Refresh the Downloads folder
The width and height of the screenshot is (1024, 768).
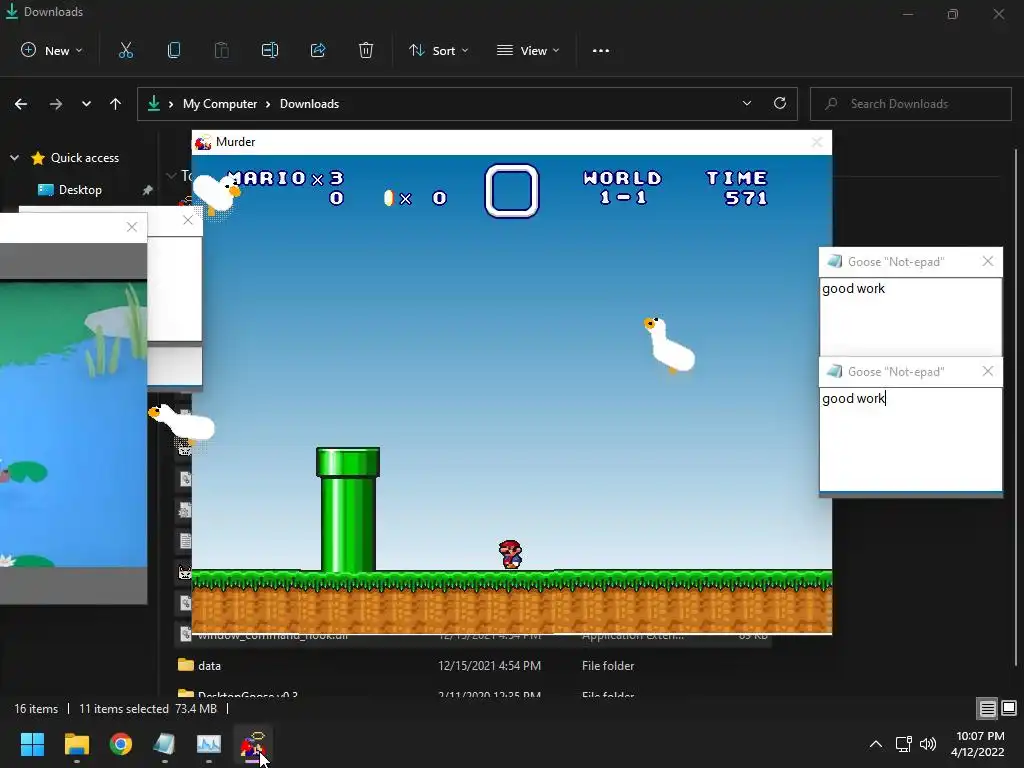(x=780, y=103)
